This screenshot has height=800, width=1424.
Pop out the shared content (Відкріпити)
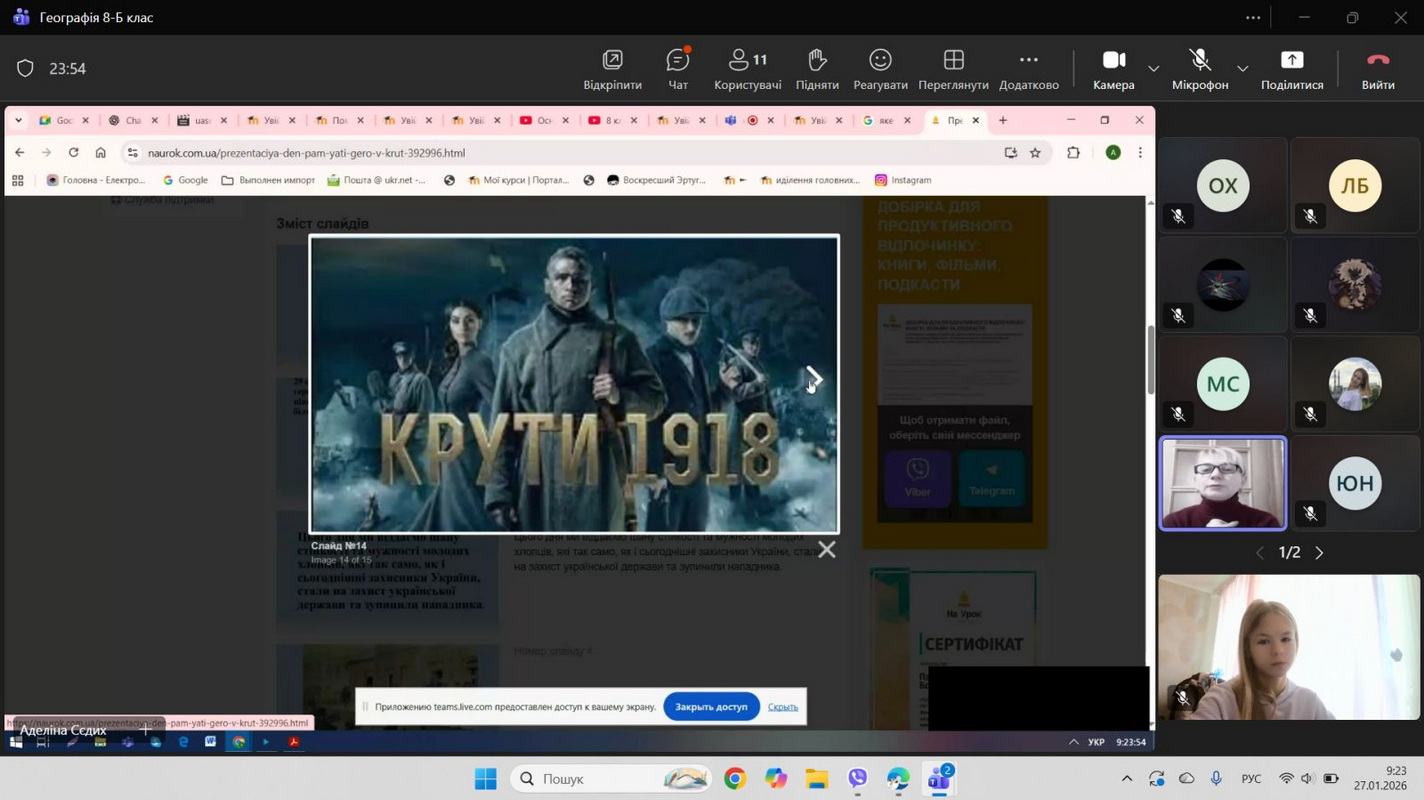tap(612, 69)
